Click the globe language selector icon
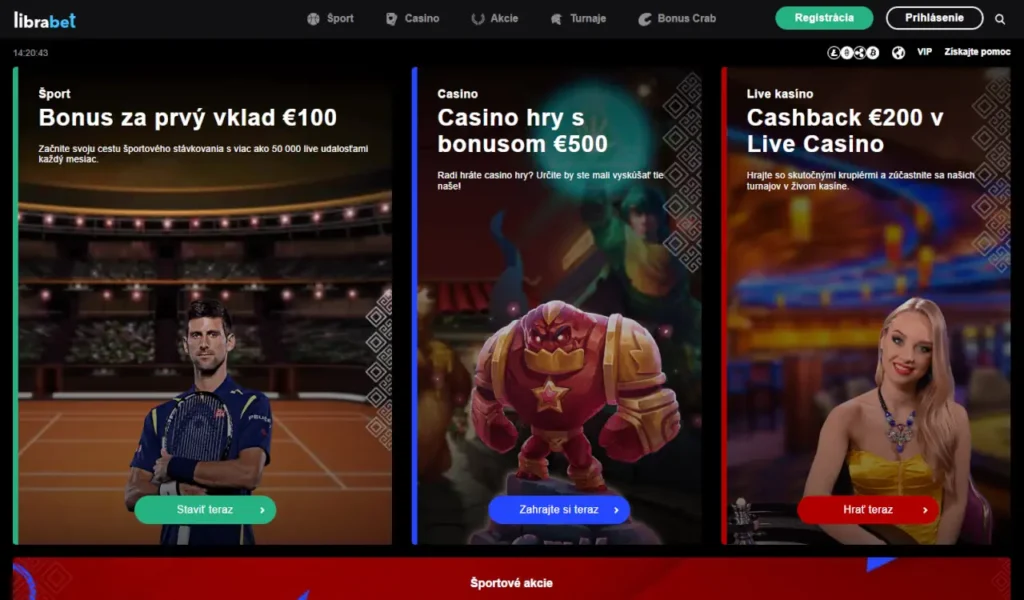The height and width of the screenshot is (600, 1024). pyautogui.click(x=899, y=52)
